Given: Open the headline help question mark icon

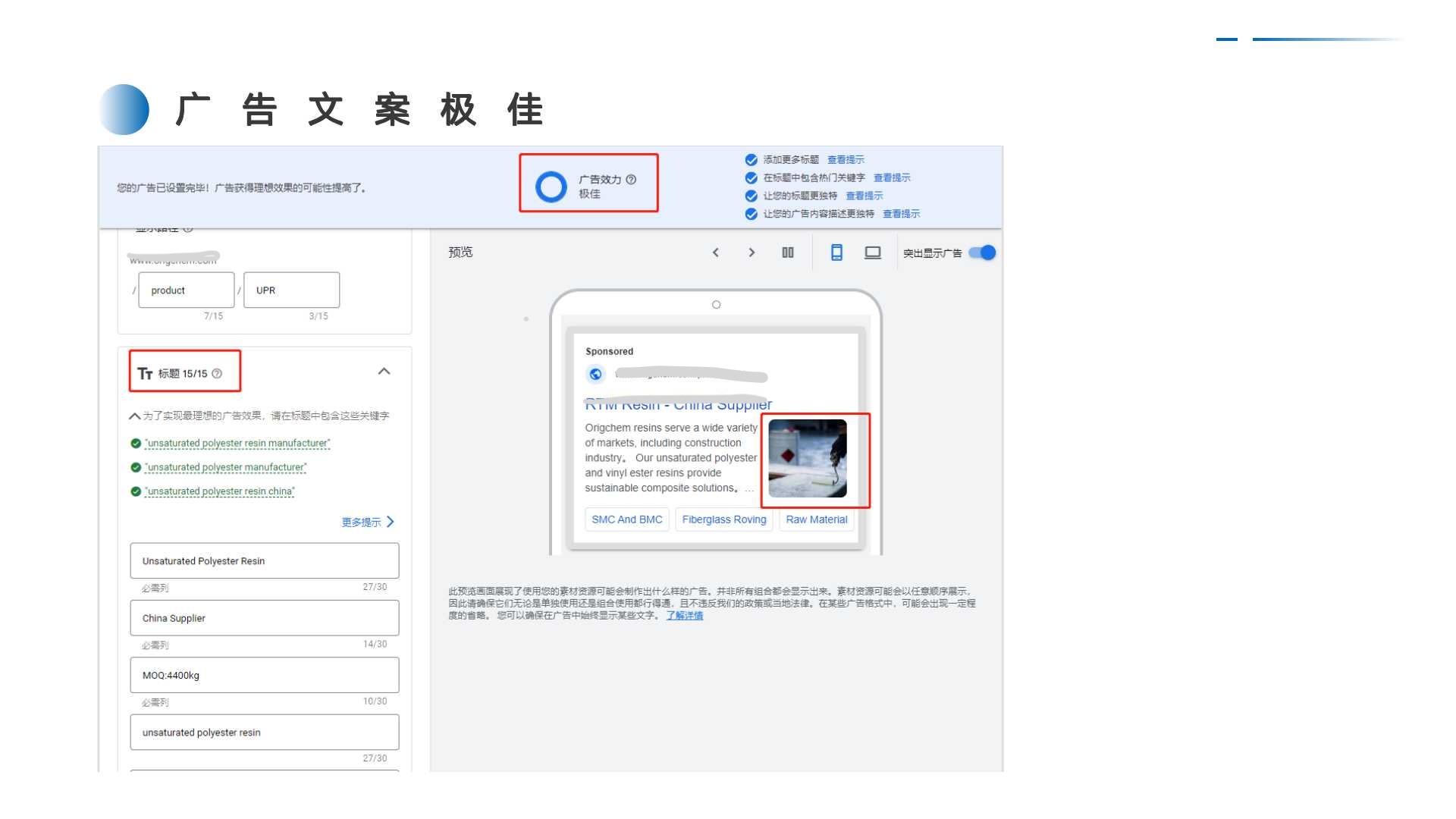Looking at the screenshot, I should (x=216, y=372).
